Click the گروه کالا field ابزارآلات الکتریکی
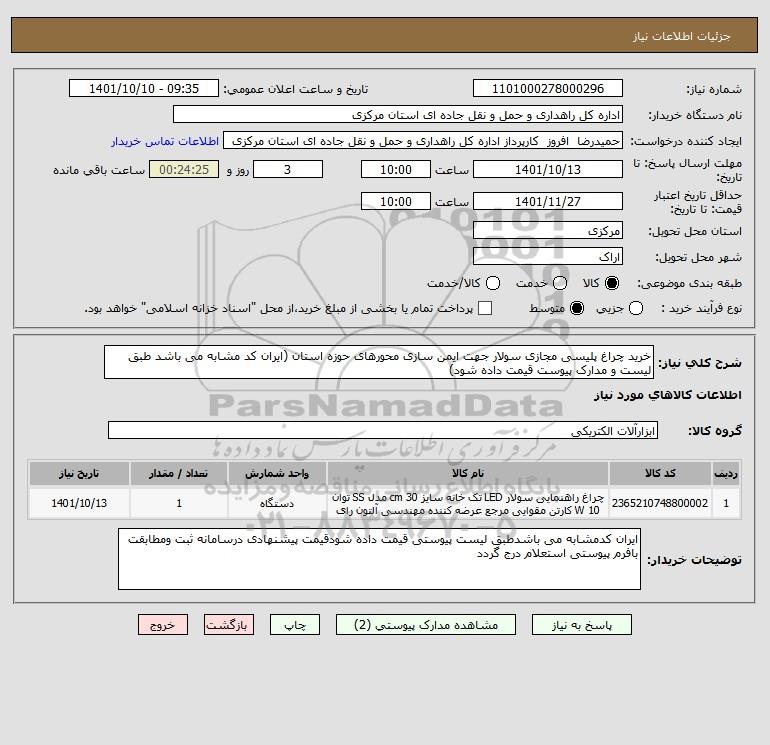 click(x=383, y=430)
